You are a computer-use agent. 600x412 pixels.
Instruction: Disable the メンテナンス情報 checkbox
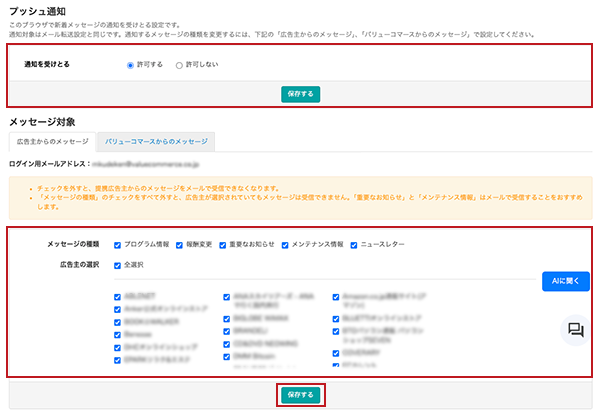(286, 244)
